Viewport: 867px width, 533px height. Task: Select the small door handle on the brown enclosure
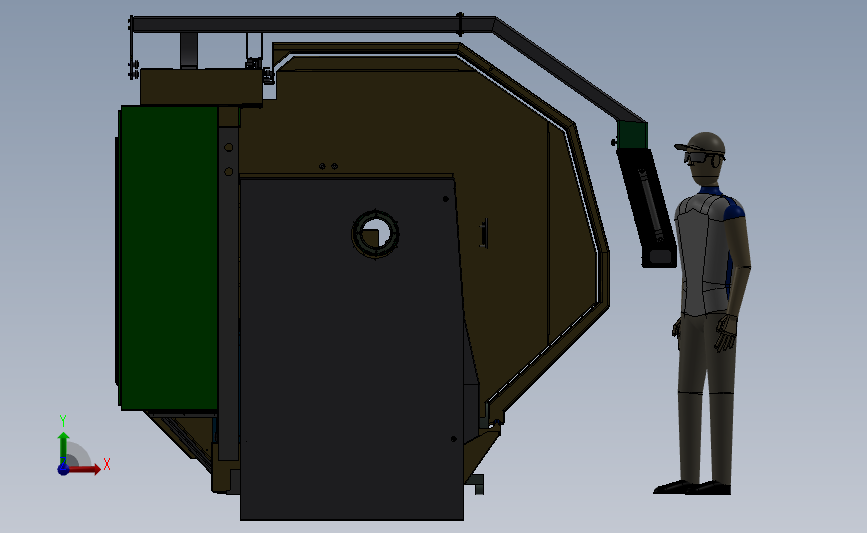[484, 233]
